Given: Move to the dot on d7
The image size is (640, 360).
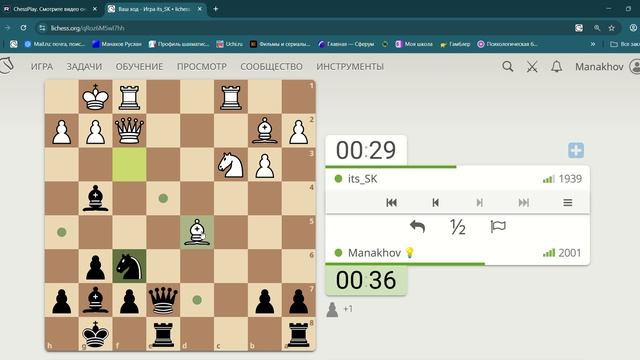Looking at the screenshot, I should pyautogui.click(x=197, y=300).
